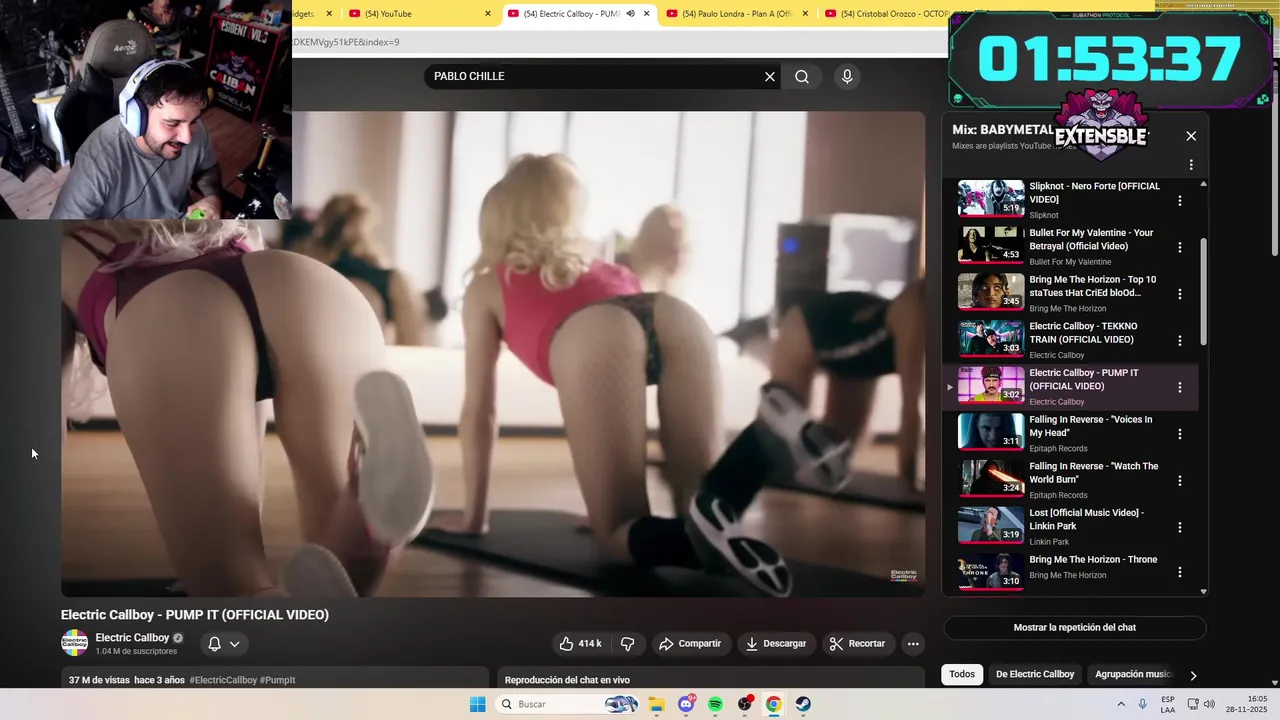1280x720 pixels.
Task: Open the Electric Callboy channel avatar
Action: click(x=74, y=643)
